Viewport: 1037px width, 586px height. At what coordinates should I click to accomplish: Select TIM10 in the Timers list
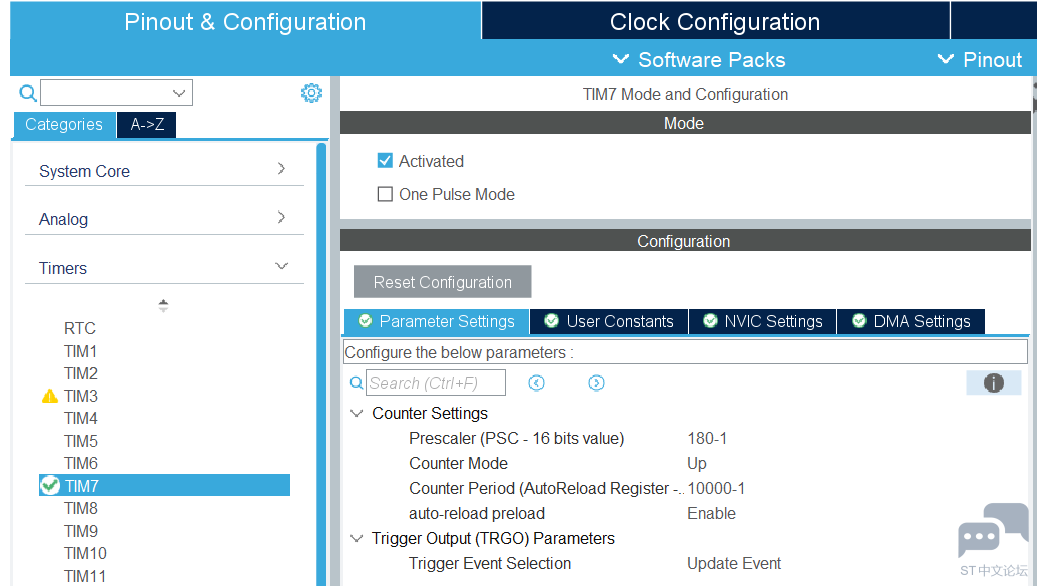click(x=85, y=554)
